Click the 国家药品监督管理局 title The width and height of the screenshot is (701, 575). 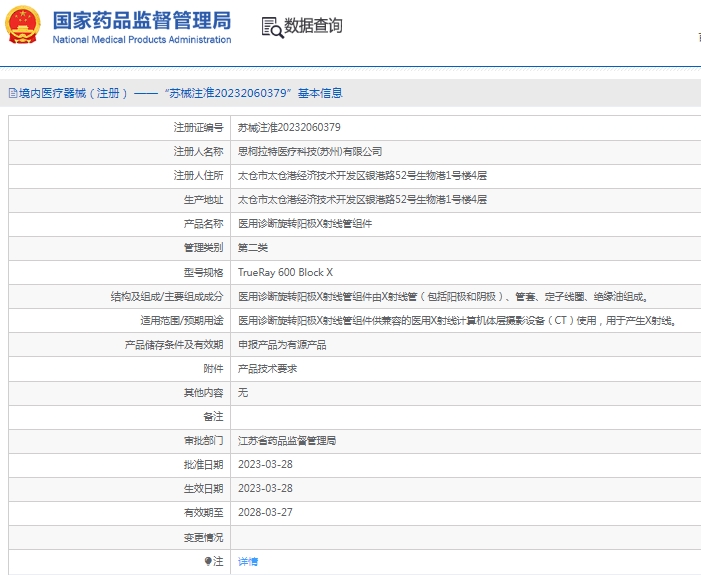pyautogui.click(x=142, y=21)
